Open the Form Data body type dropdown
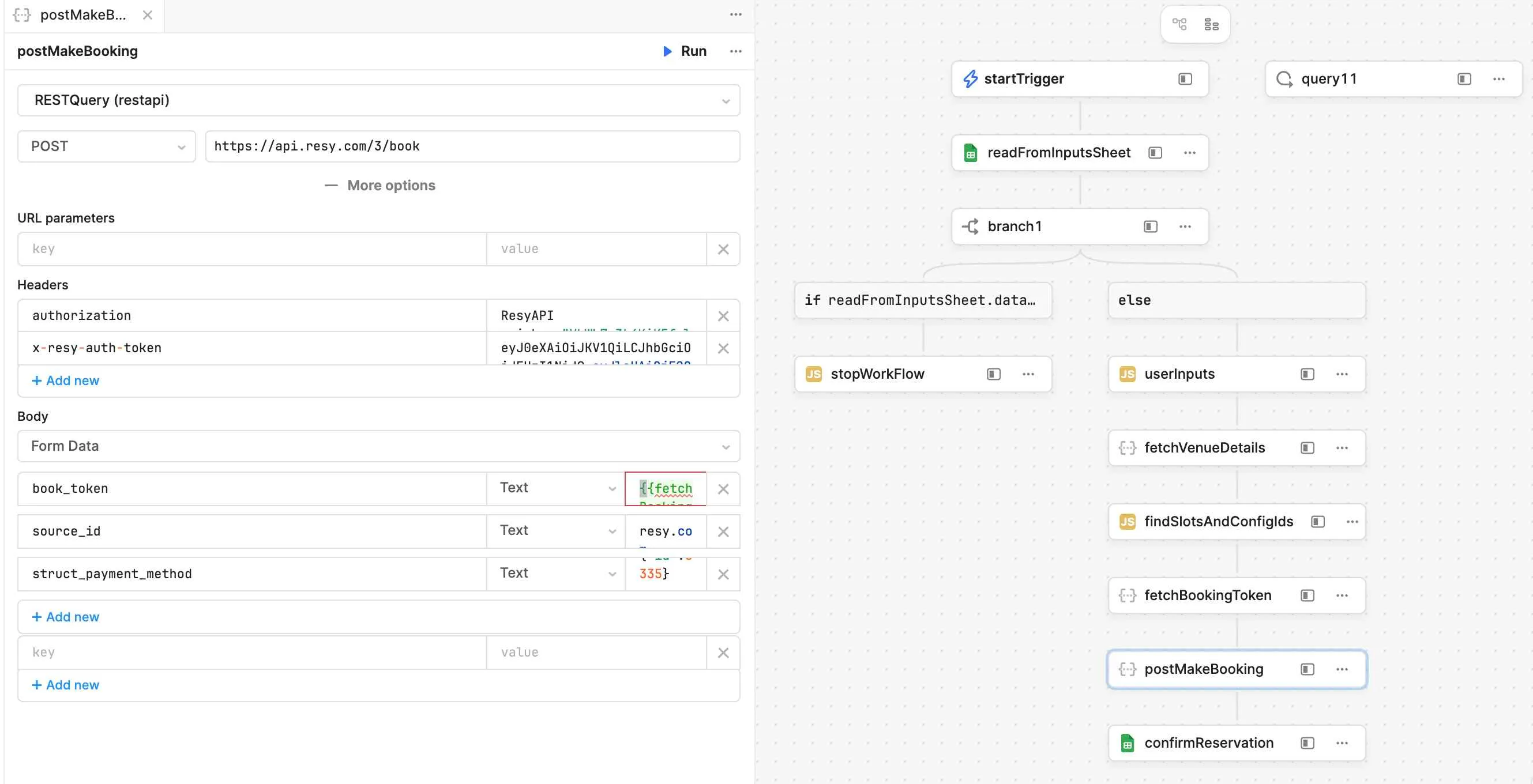Image resolution: width=1533 pixels, height=784 pixels. (378, 446)
